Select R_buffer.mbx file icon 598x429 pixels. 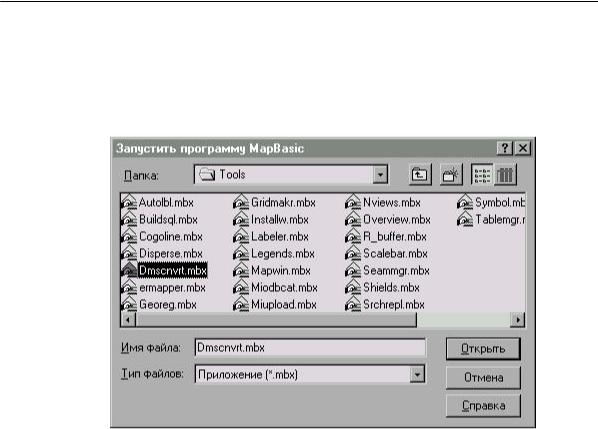tap(353, 236)
